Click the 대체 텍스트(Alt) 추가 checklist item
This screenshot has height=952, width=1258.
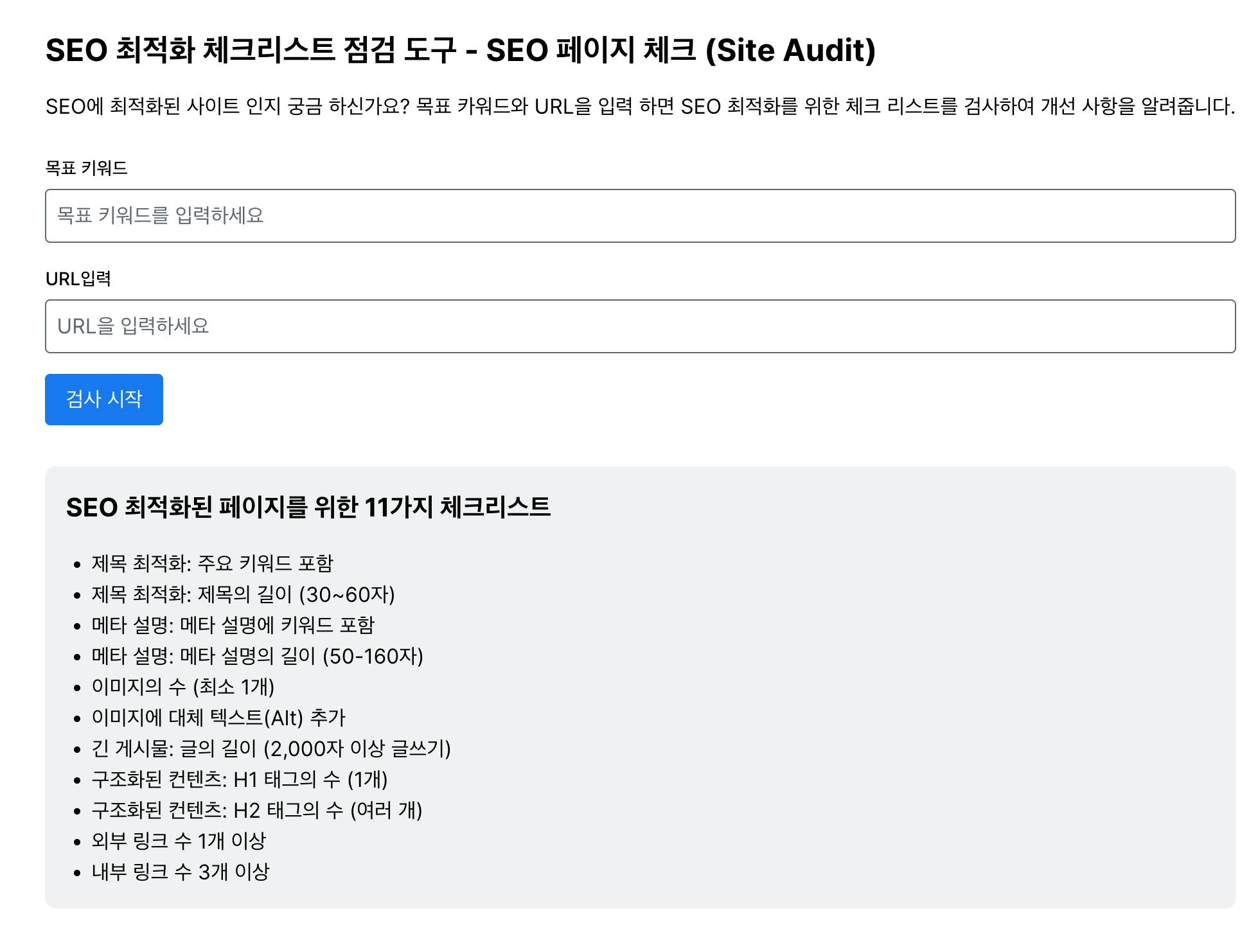[218, 718]
